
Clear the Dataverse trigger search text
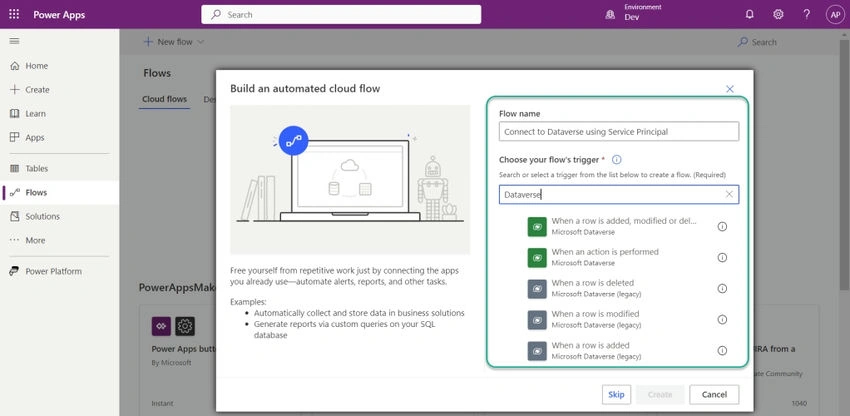[729, 194]
